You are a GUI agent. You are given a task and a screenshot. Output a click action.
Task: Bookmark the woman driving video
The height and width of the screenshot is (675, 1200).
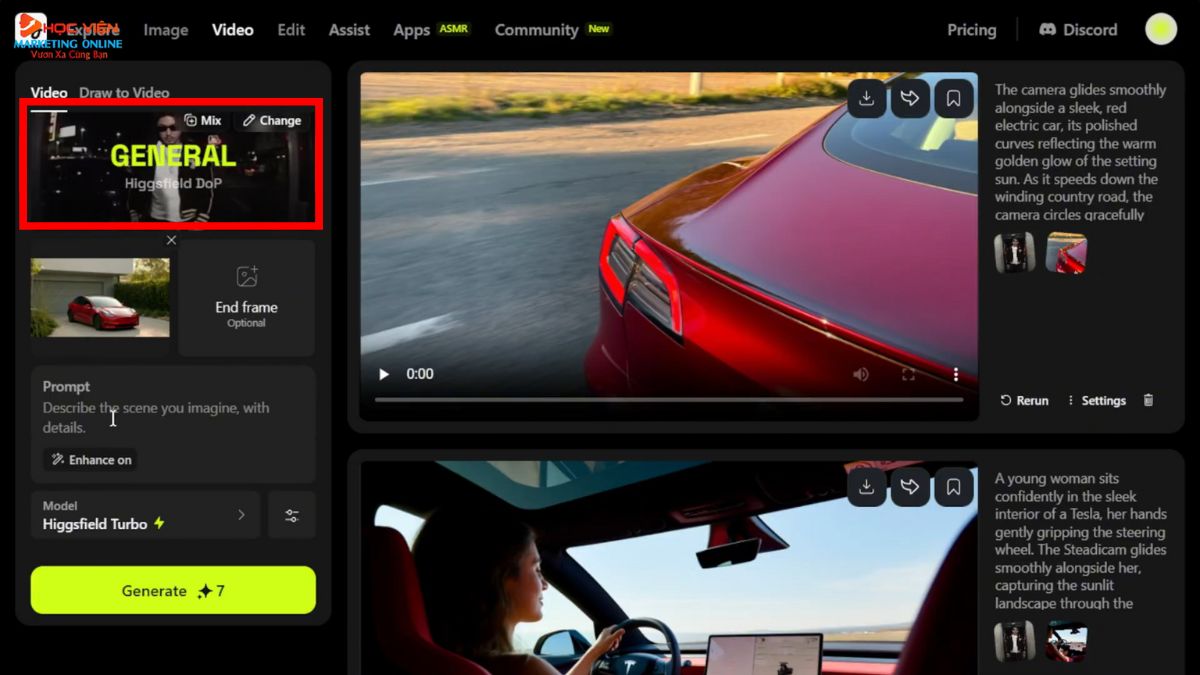(953, 487)
